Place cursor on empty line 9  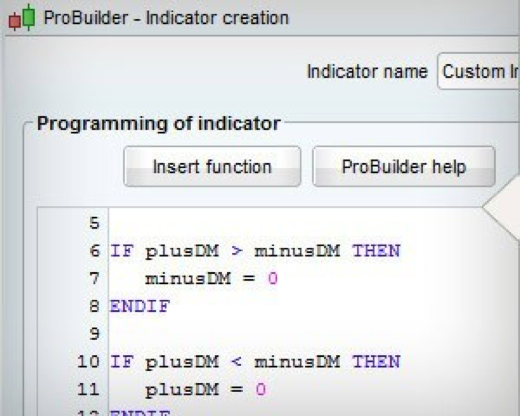pyautogui.click(x=297, y=334)
